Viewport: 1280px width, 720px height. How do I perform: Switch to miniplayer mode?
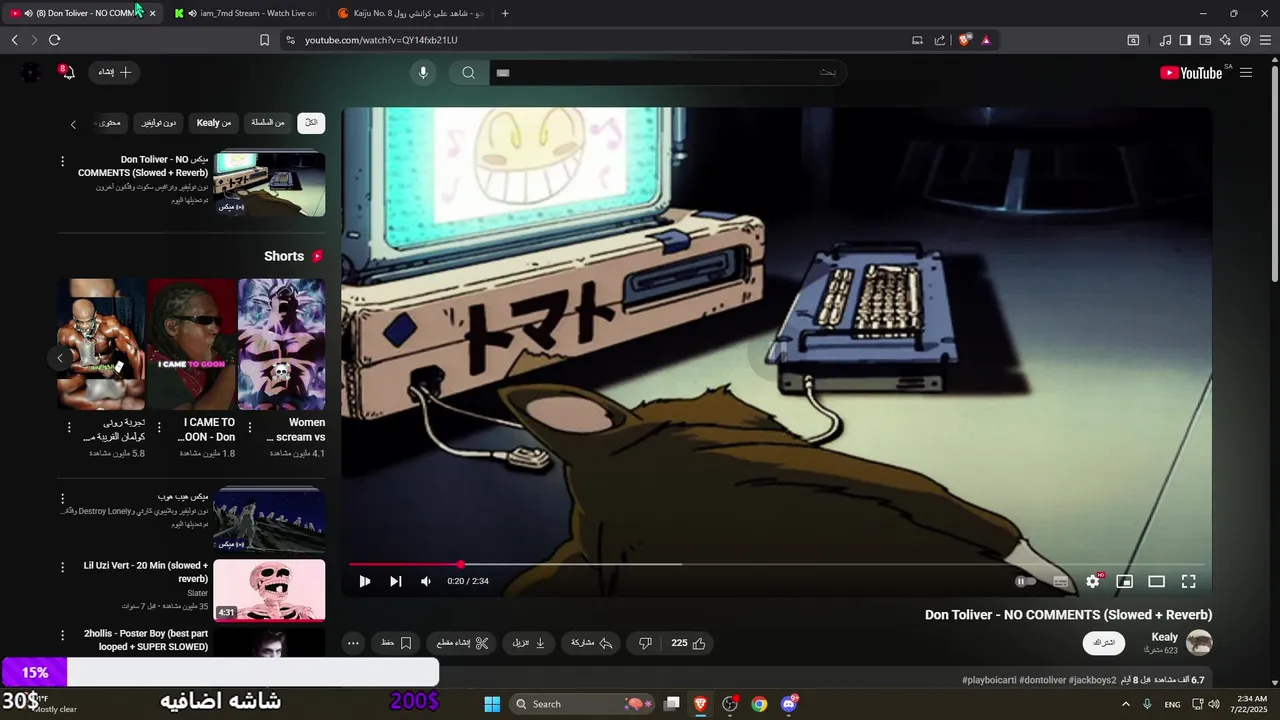pos(1124,581)
